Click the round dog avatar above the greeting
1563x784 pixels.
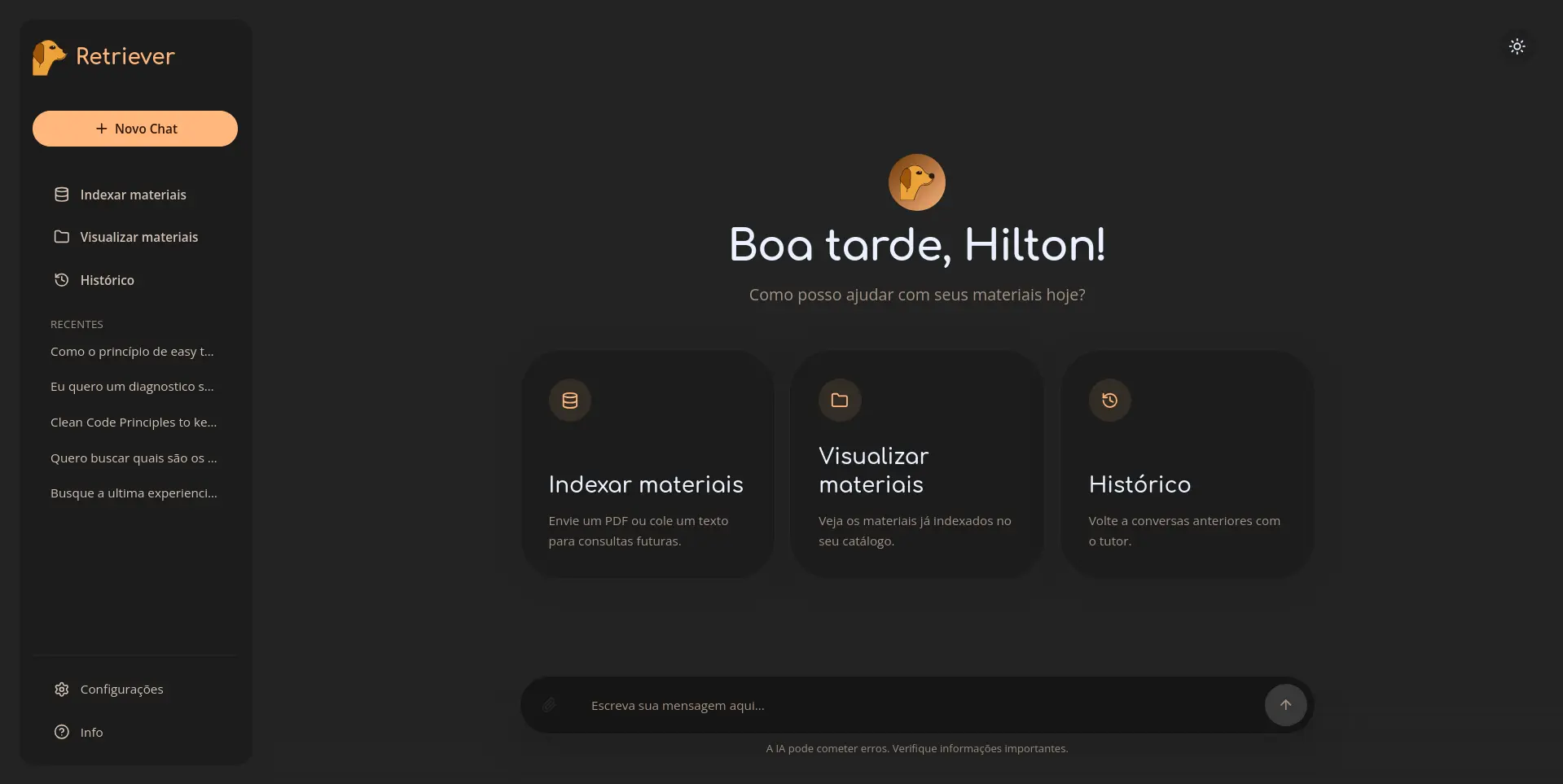[x=917, y=182]
